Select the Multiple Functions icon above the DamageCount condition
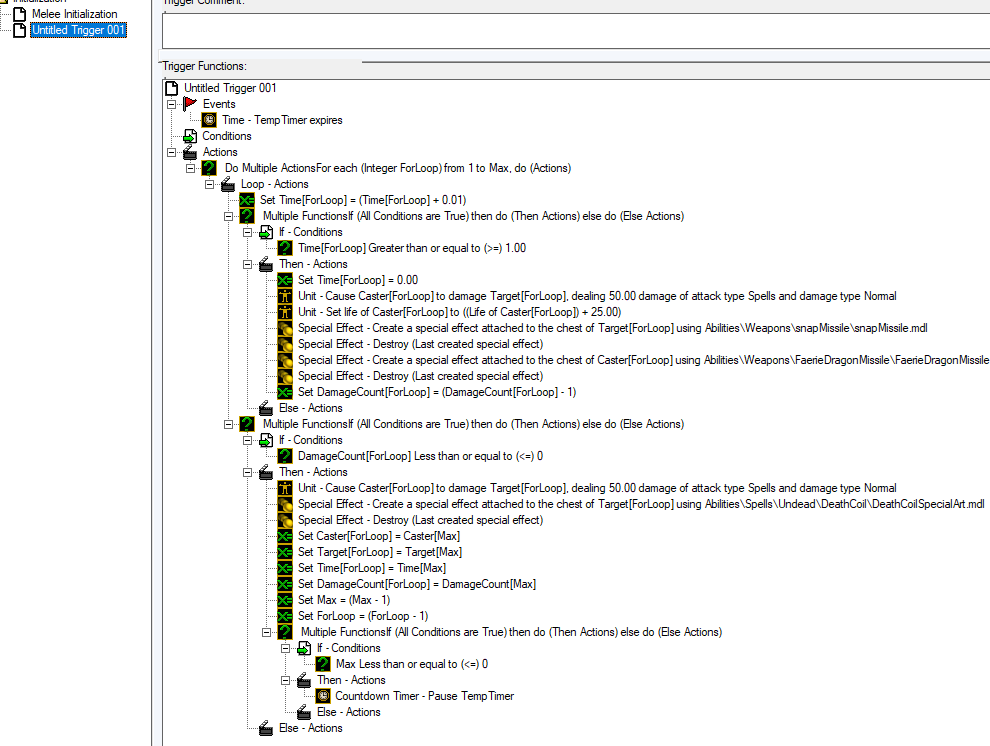This screenshot has height=746, width=990. pos(248,424)
